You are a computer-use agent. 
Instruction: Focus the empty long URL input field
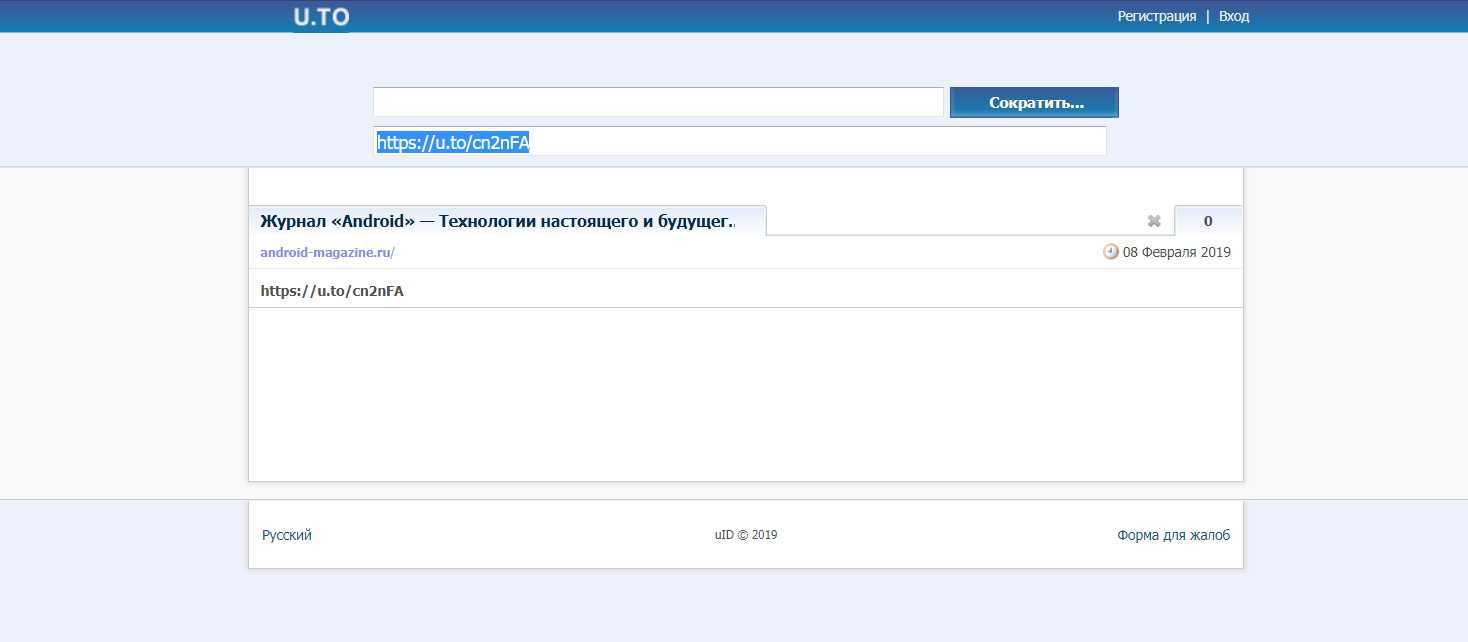(658, 102)
